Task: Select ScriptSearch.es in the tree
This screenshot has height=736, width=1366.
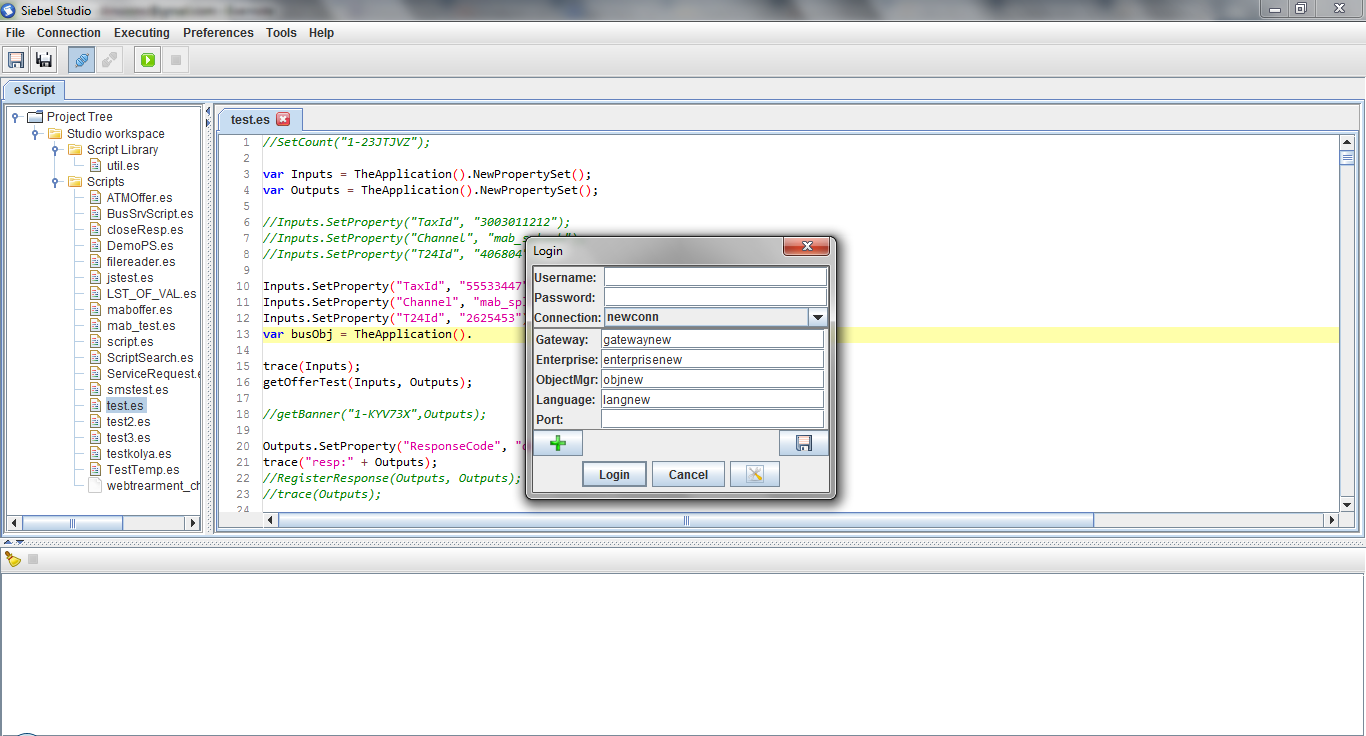Action: click(x=150, y=357)
